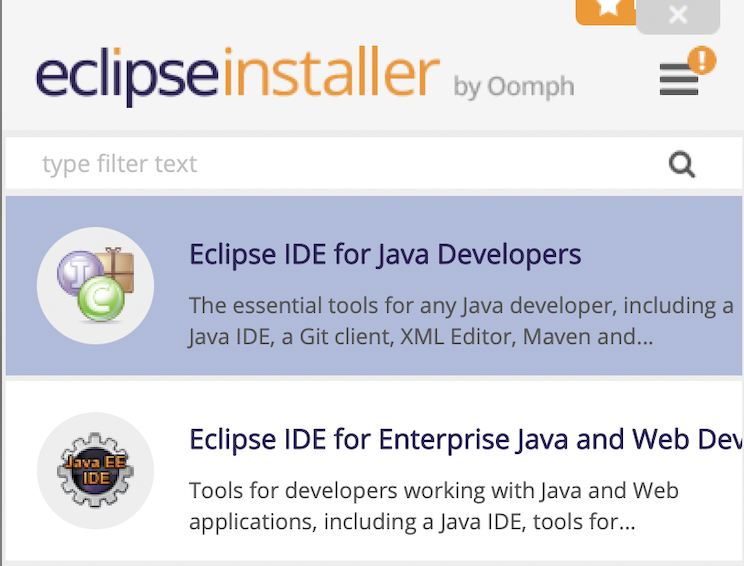This screenshot has height=566, width=744.
Task: Click the orange star bookmark icon
Action: pyautogui.click(x=606, y=11)
